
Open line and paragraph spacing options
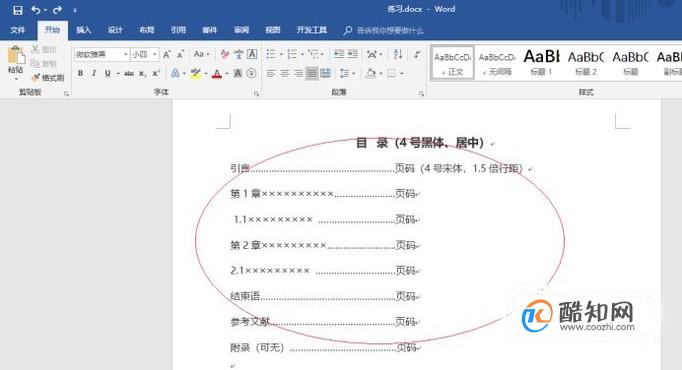click(344, 73)
